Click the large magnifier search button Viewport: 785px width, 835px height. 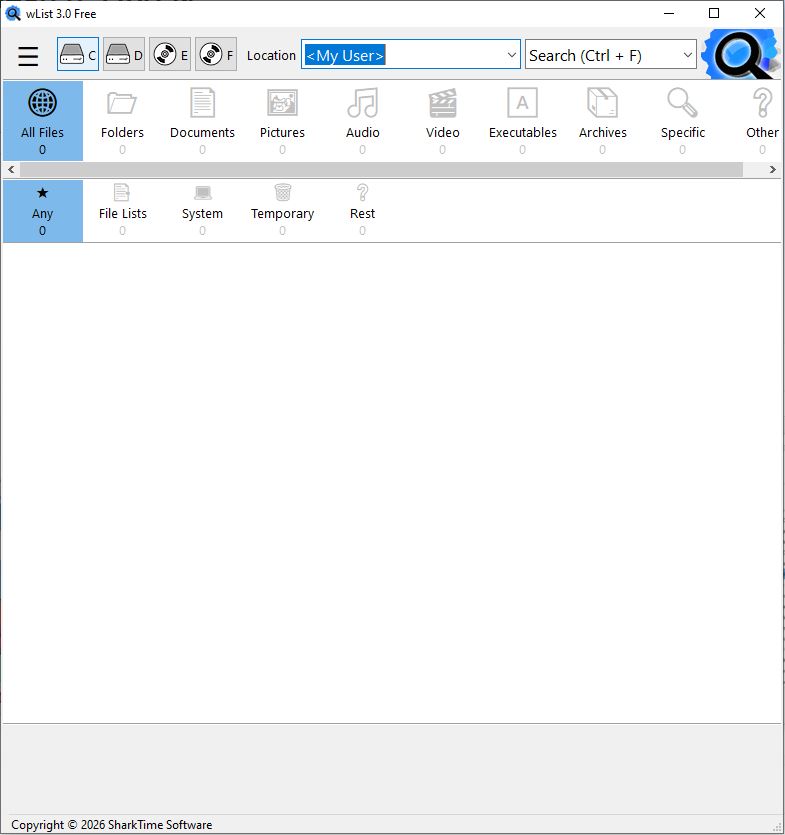click(740, 55)
